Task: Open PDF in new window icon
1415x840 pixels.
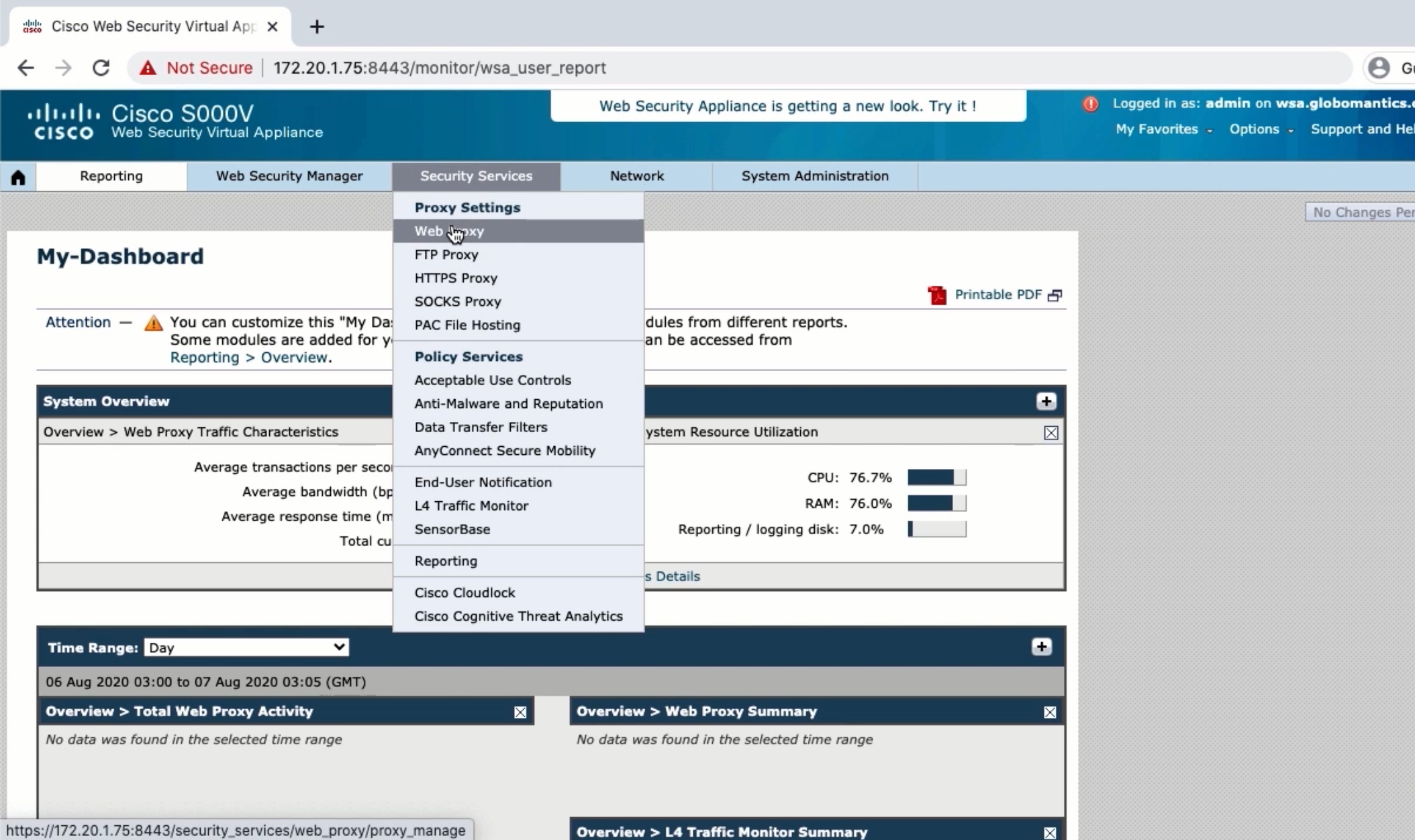Action: click(1055, 295)
